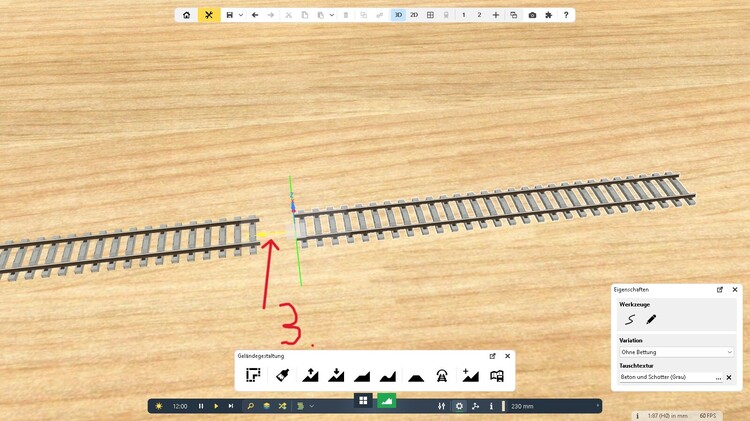
Task: Switch to the green terrain tab
Action: click(386, 400)
